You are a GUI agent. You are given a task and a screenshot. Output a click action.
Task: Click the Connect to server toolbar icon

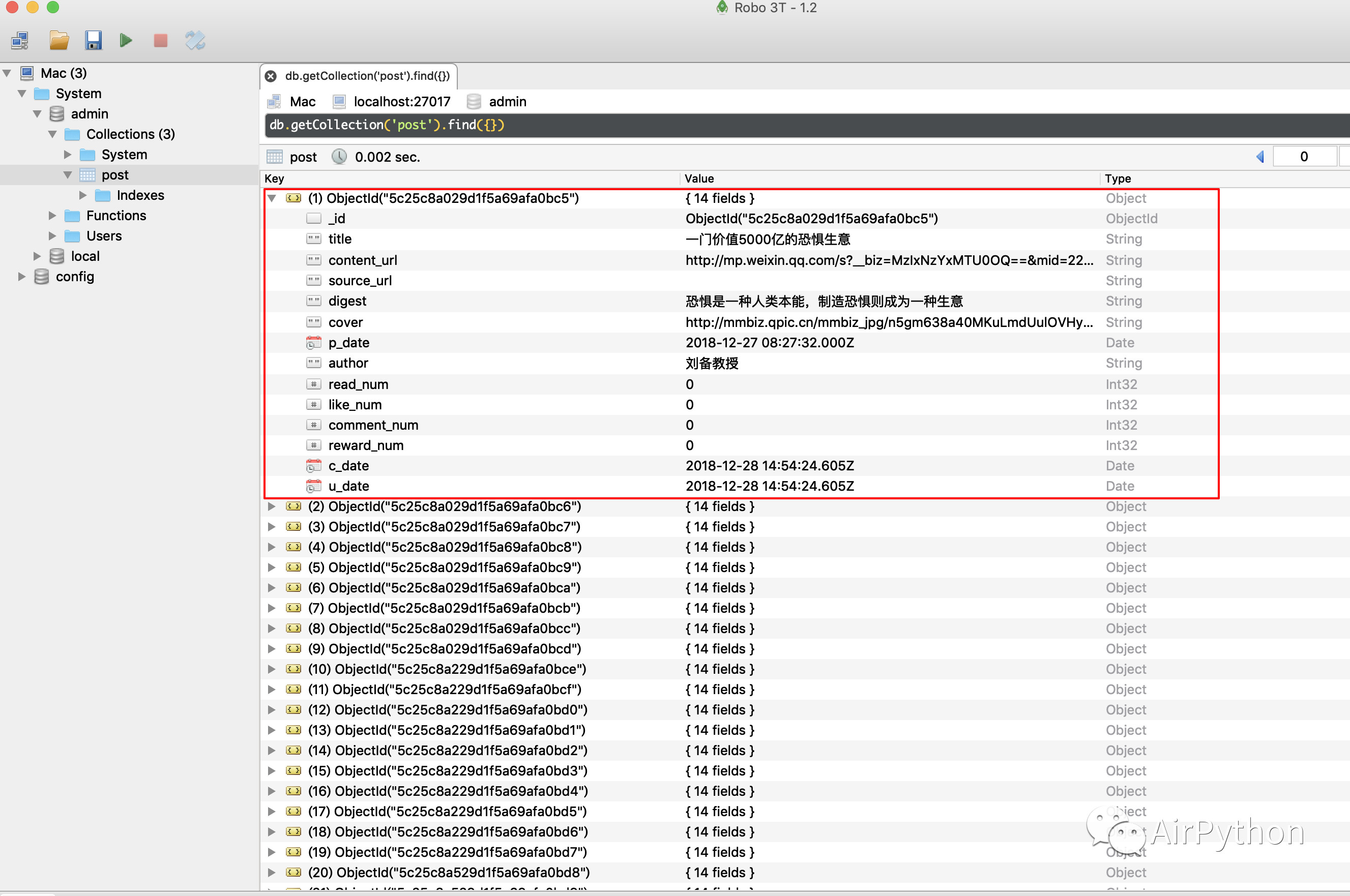[x=20, y=41]
